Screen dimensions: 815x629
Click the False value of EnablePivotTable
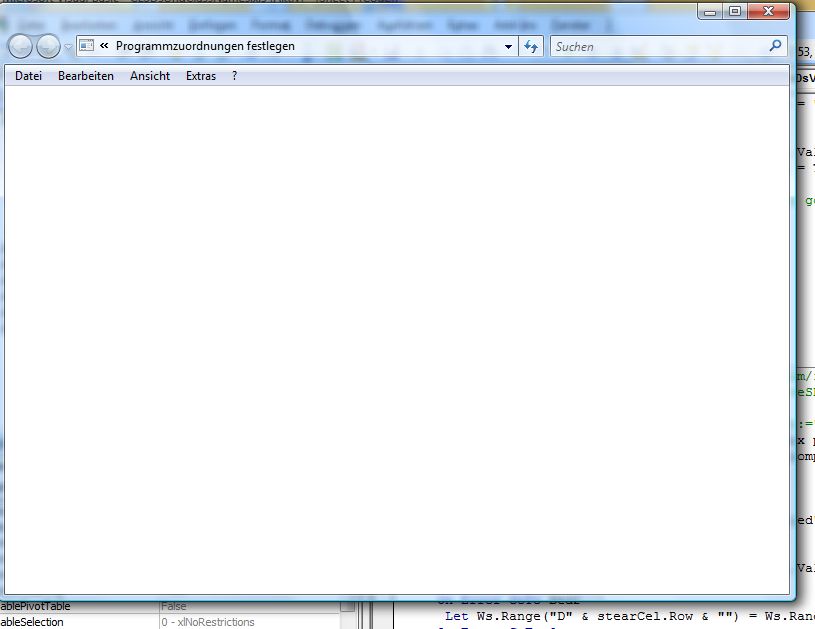pyautogui.click(x=174, y=606)
